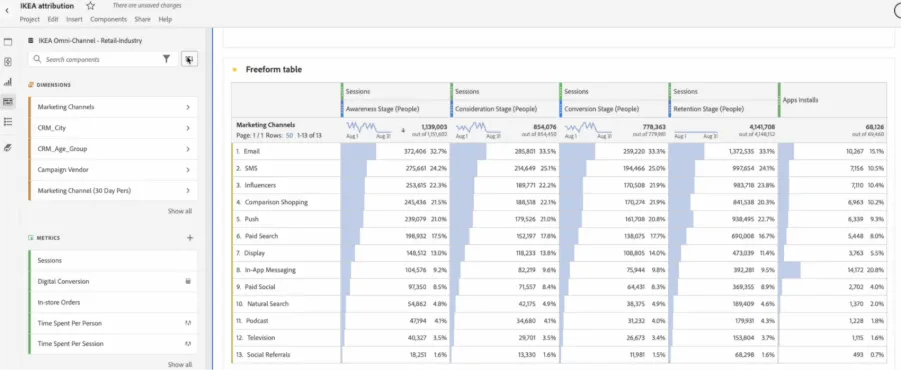
Task: Click Show all under Metrics
Action: coord(180,364)
